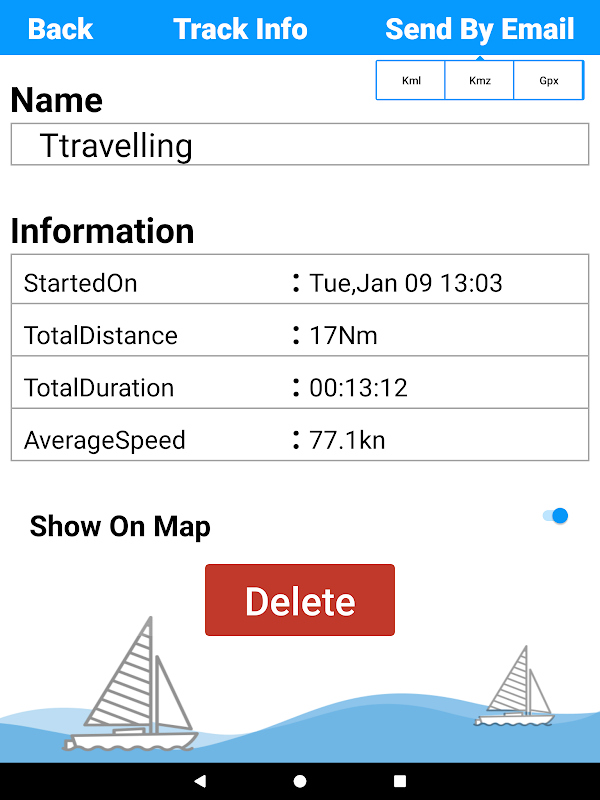The width and height of the screenshot is (600, 800).
Task: Select the StartedOn information row
Action: (x=300, y=283)
